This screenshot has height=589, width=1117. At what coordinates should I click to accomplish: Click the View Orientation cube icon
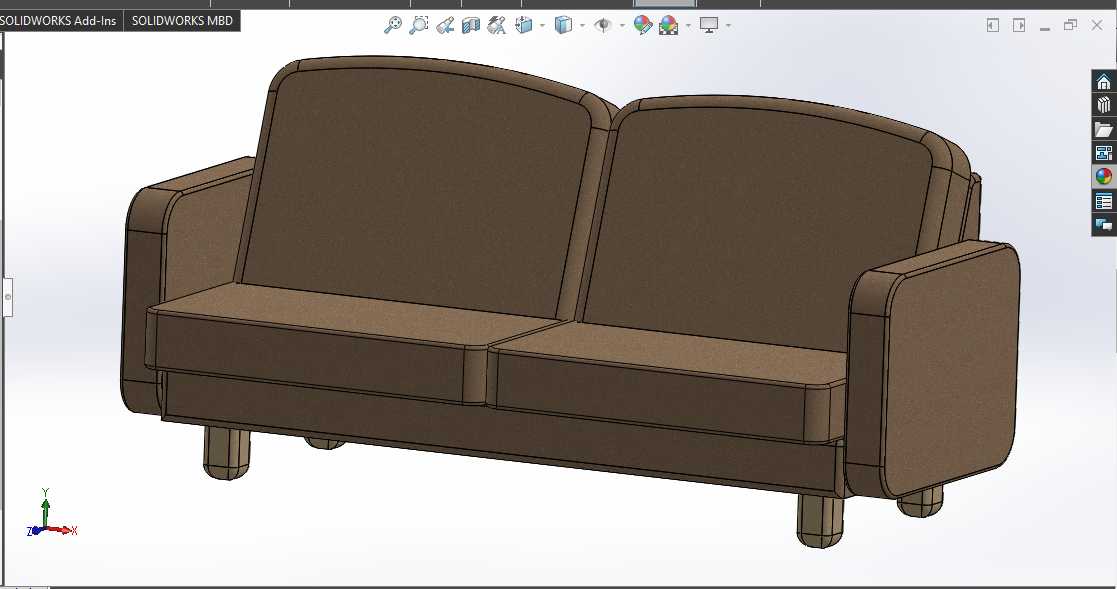(524, 26)
